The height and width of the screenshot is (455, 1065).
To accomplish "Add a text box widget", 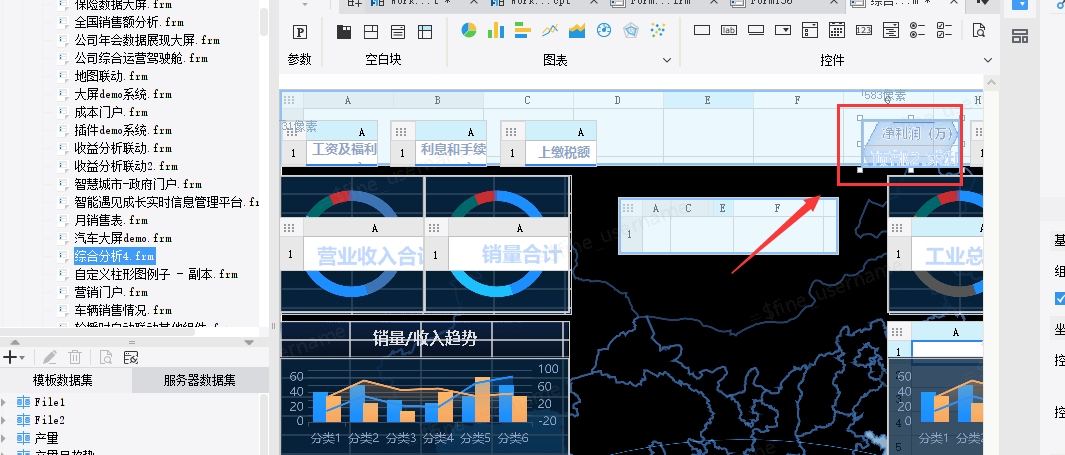I will tap(702, 31).
